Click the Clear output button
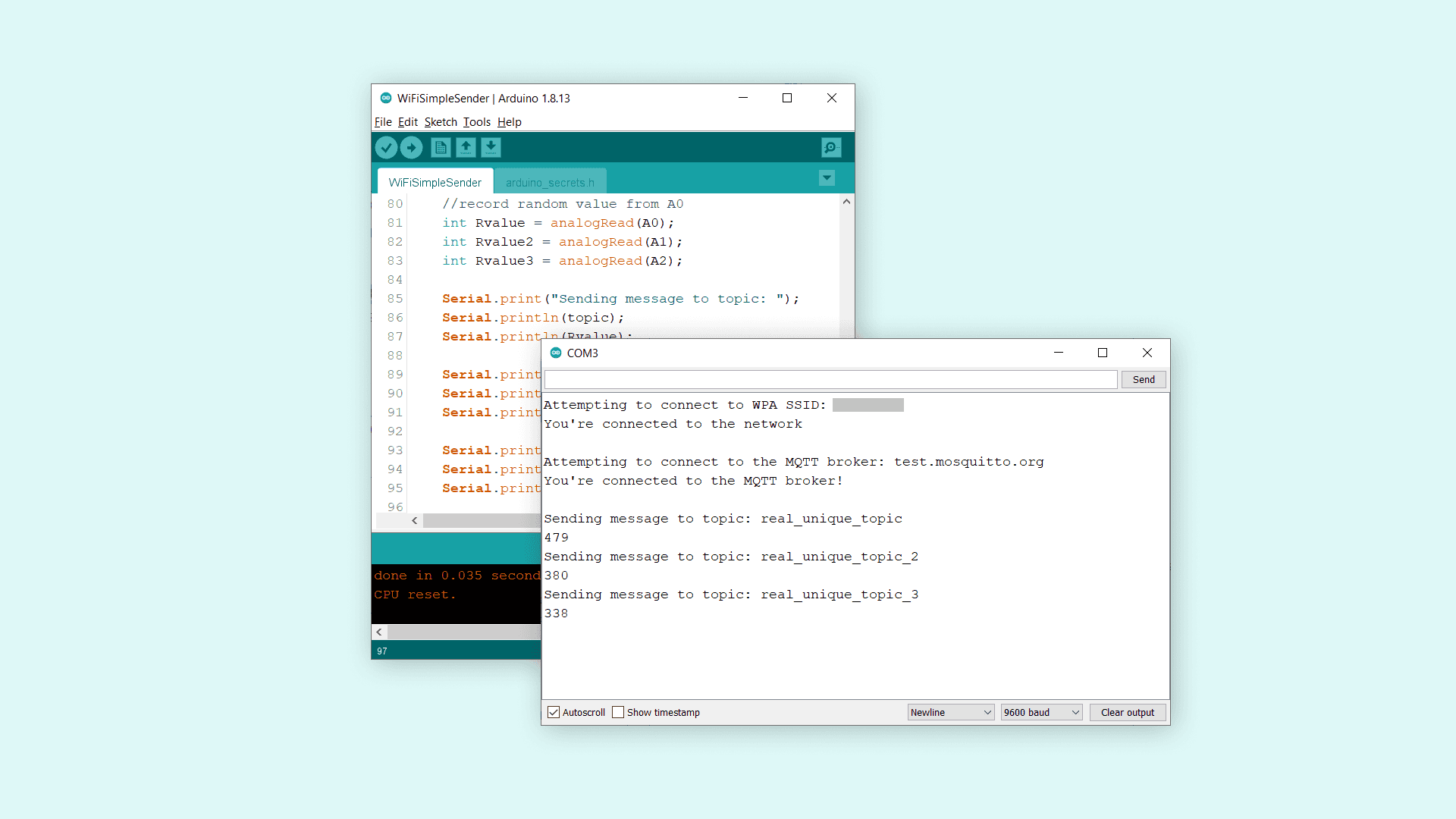 point(1127,712)
